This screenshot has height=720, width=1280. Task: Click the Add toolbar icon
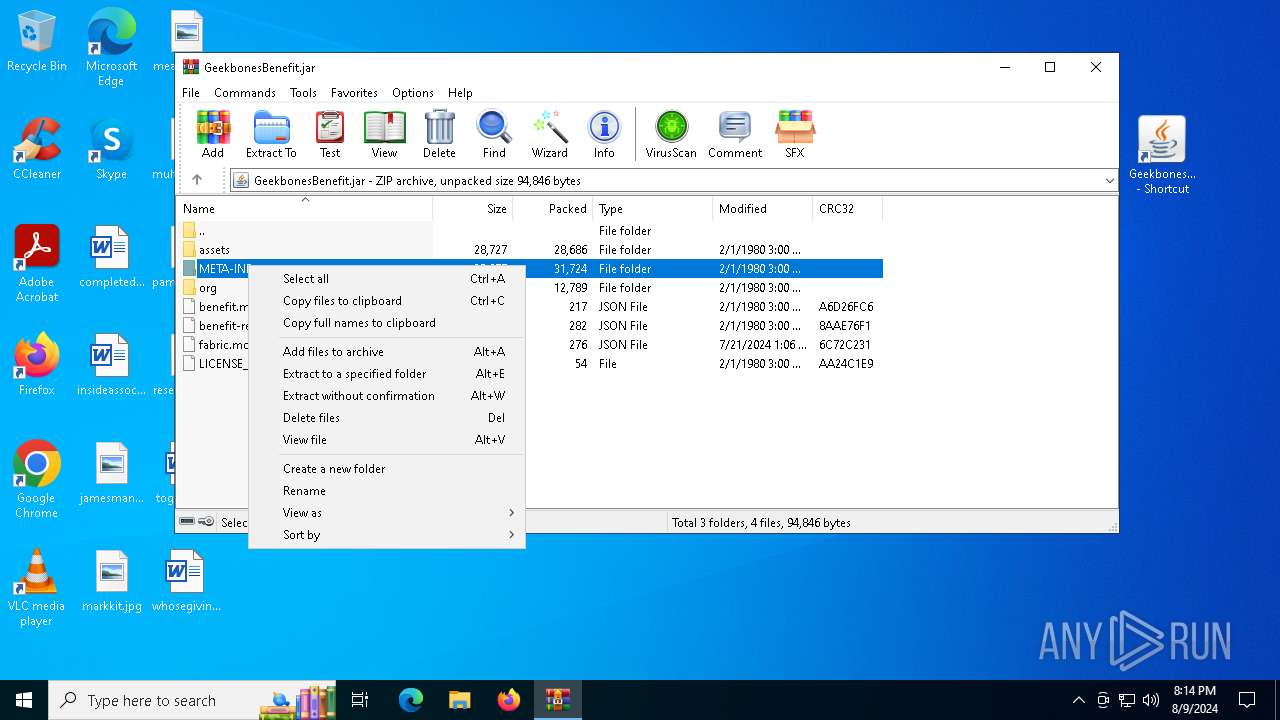click(x=213, y=134)
